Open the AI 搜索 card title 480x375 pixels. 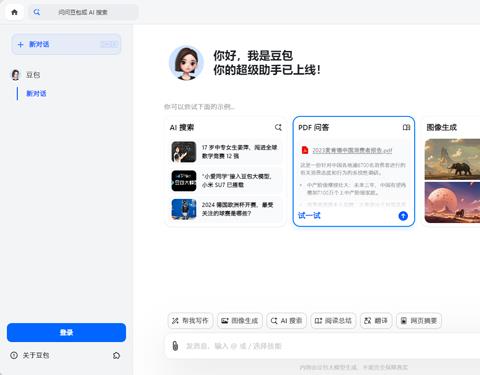point(182,127)
